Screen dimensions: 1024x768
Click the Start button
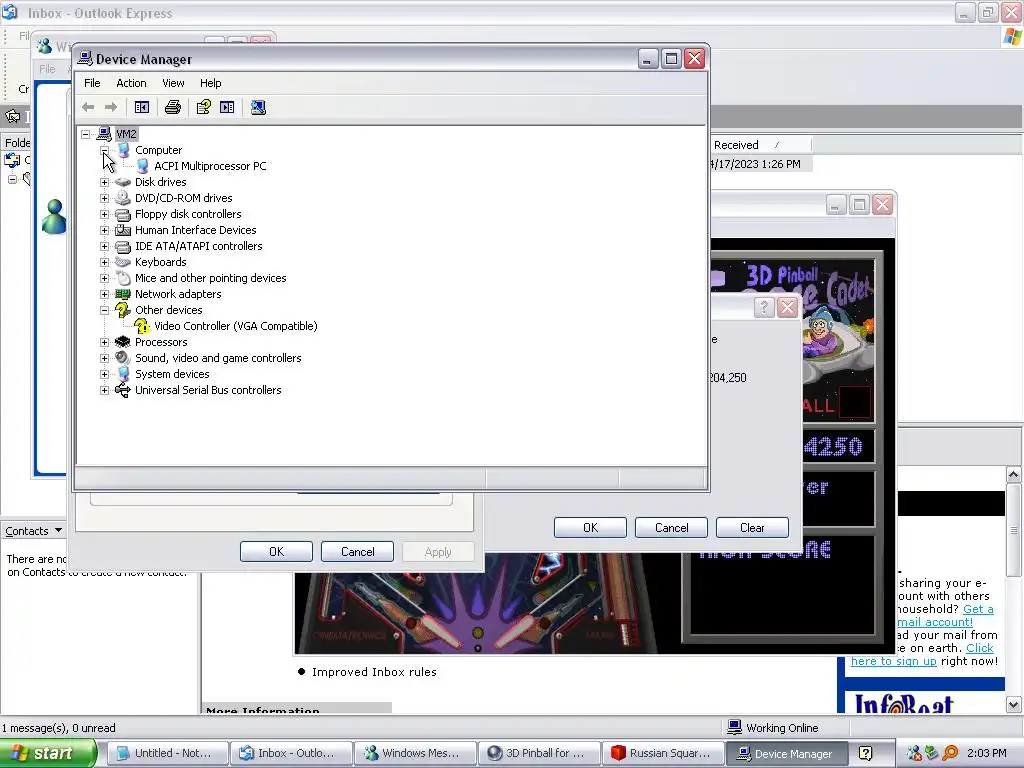pos(47,753)
